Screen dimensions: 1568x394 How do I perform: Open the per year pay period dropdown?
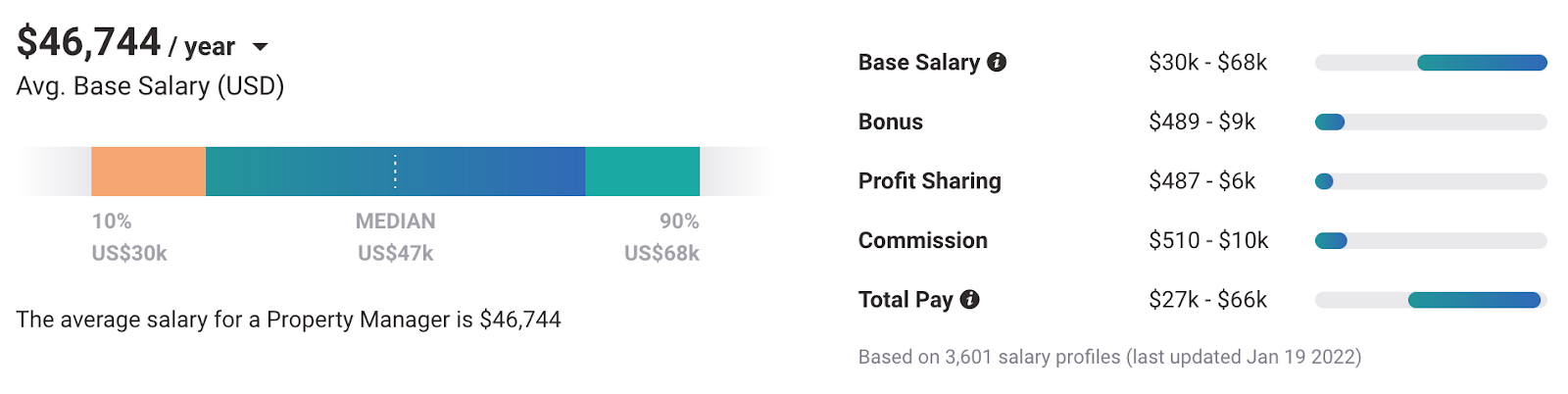click(260, 46)
